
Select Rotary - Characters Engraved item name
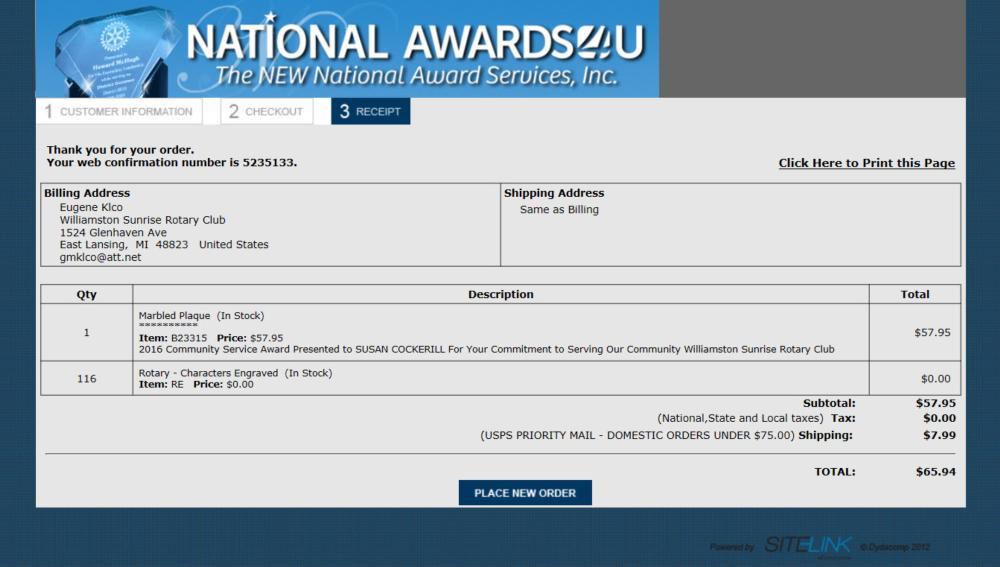(235, 373)
